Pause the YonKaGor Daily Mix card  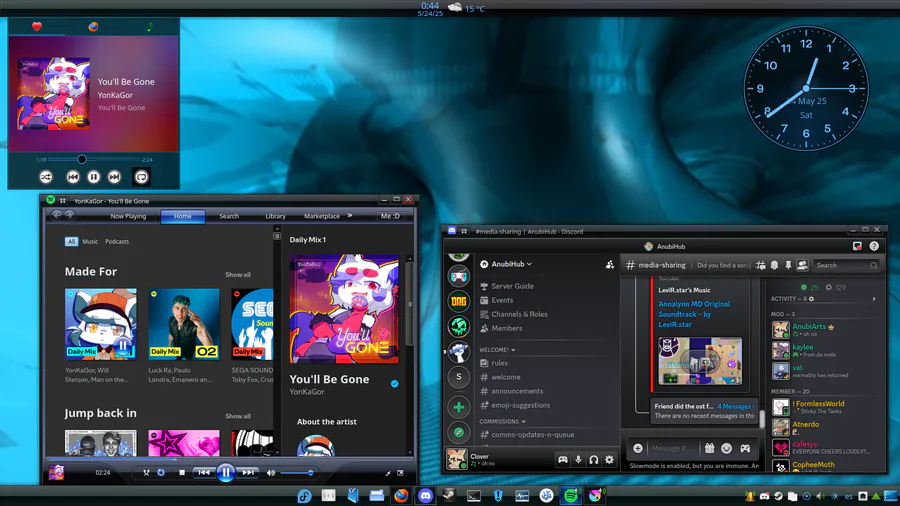[122, 345]
